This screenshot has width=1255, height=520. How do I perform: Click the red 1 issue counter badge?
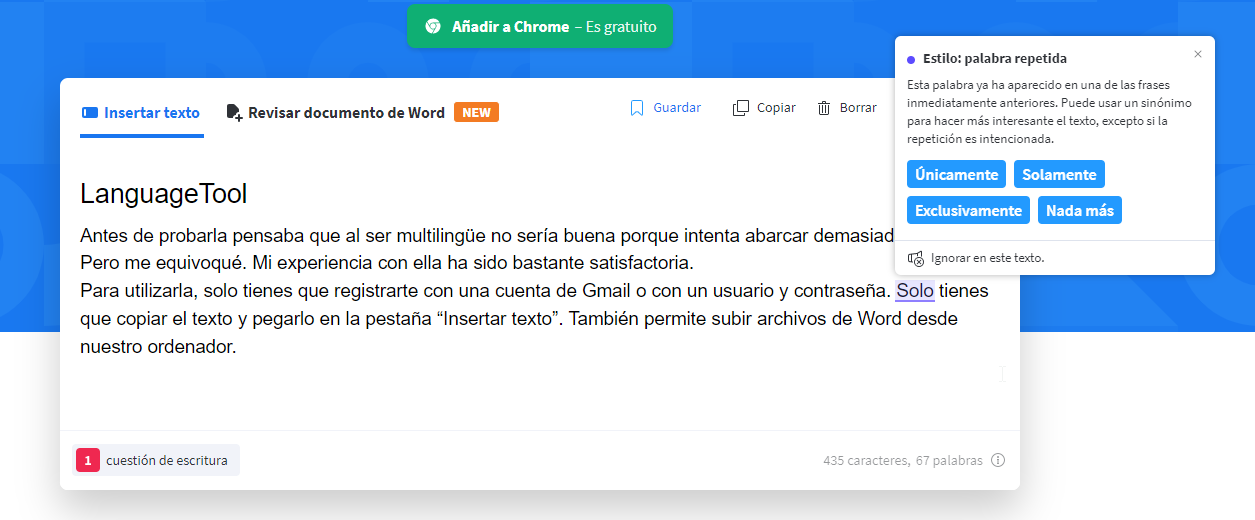pos(88,460)
